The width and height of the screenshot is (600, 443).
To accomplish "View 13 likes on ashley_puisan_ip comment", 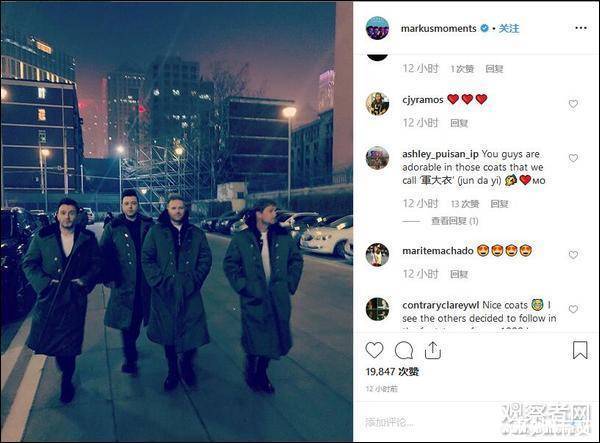I will (x=465, y=204).
